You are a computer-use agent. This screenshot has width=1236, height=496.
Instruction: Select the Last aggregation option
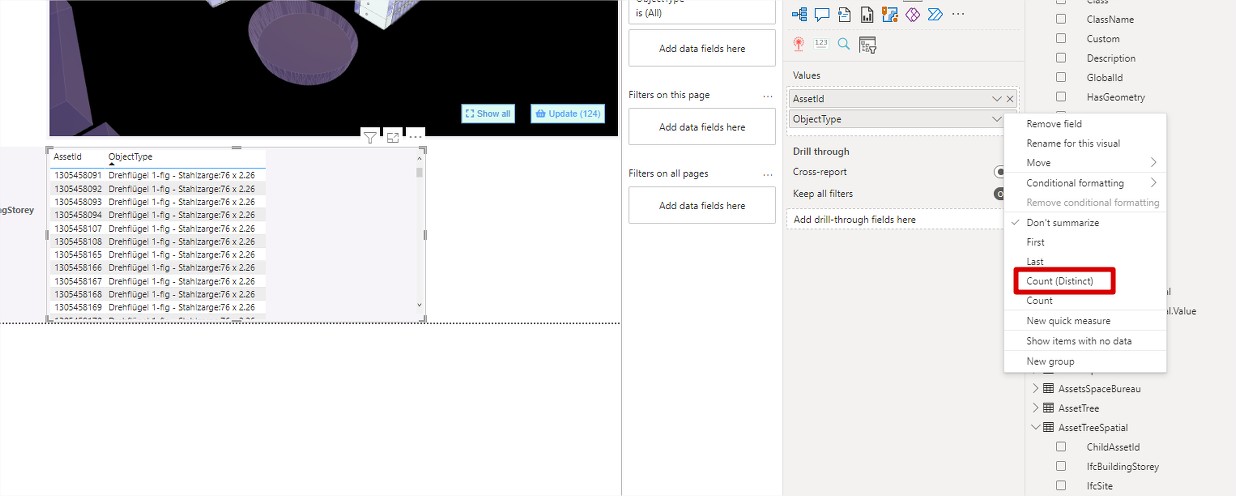click(x=1085, y=262)
